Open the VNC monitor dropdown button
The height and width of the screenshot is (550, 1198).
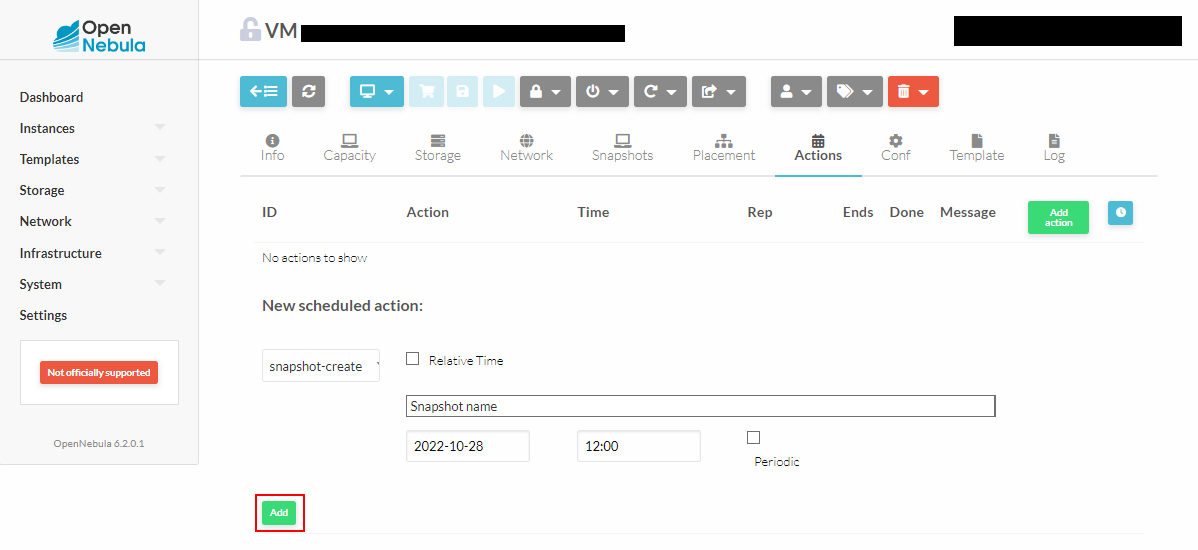pyautogui.click(x=376, y=91)
